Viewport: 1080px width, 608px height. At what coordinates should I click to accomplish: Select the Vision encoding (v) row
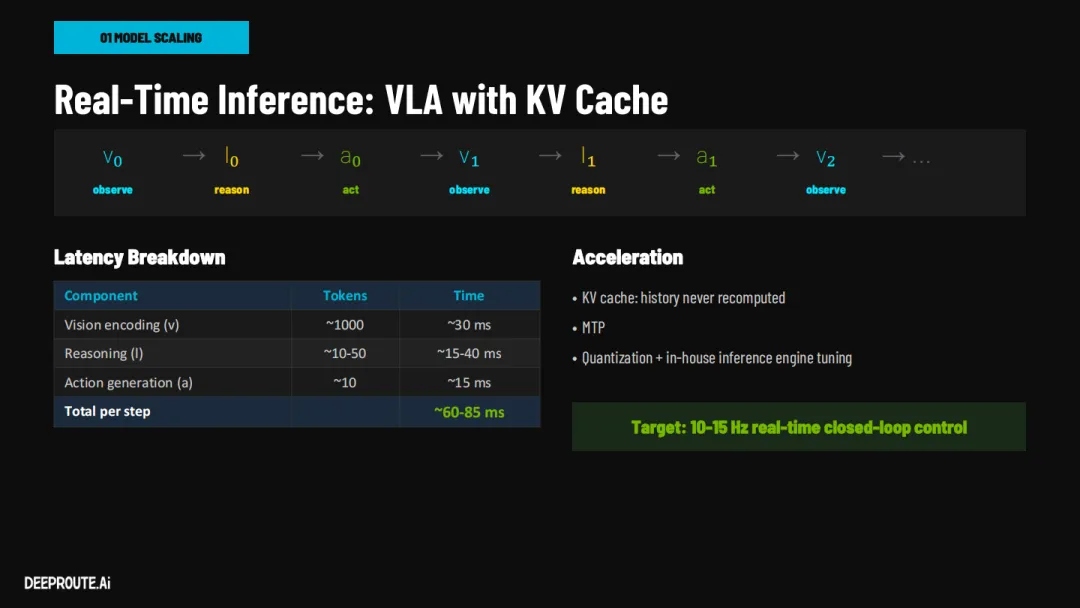(297, 324)
